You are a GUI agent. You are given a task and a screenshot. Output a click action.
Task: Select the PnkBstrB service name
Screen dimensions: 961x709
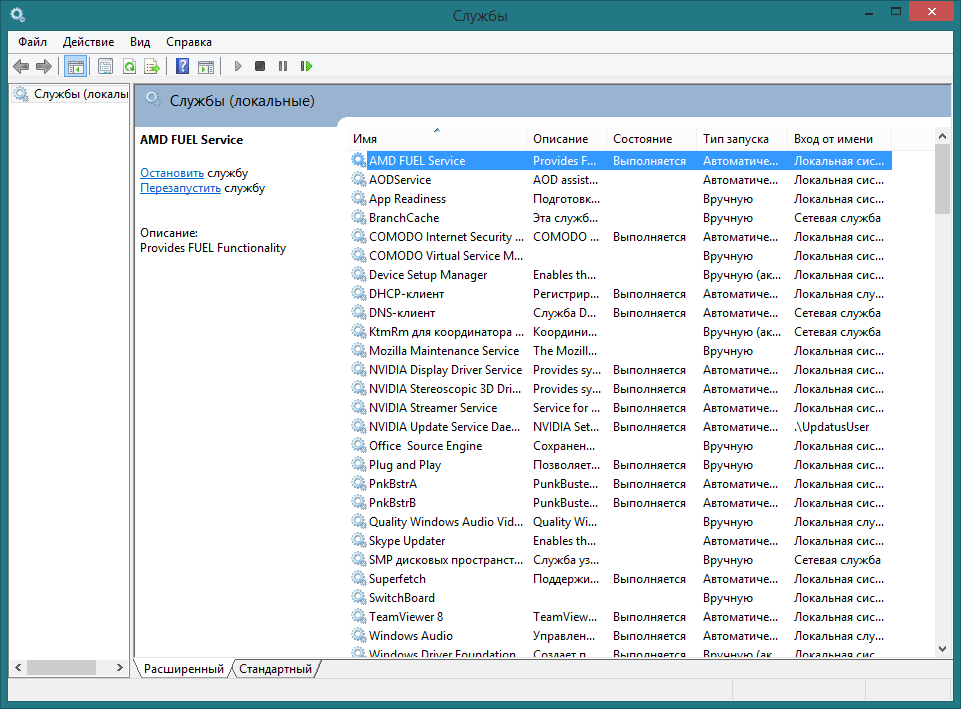pyautogui.click(x=392, y=502)
